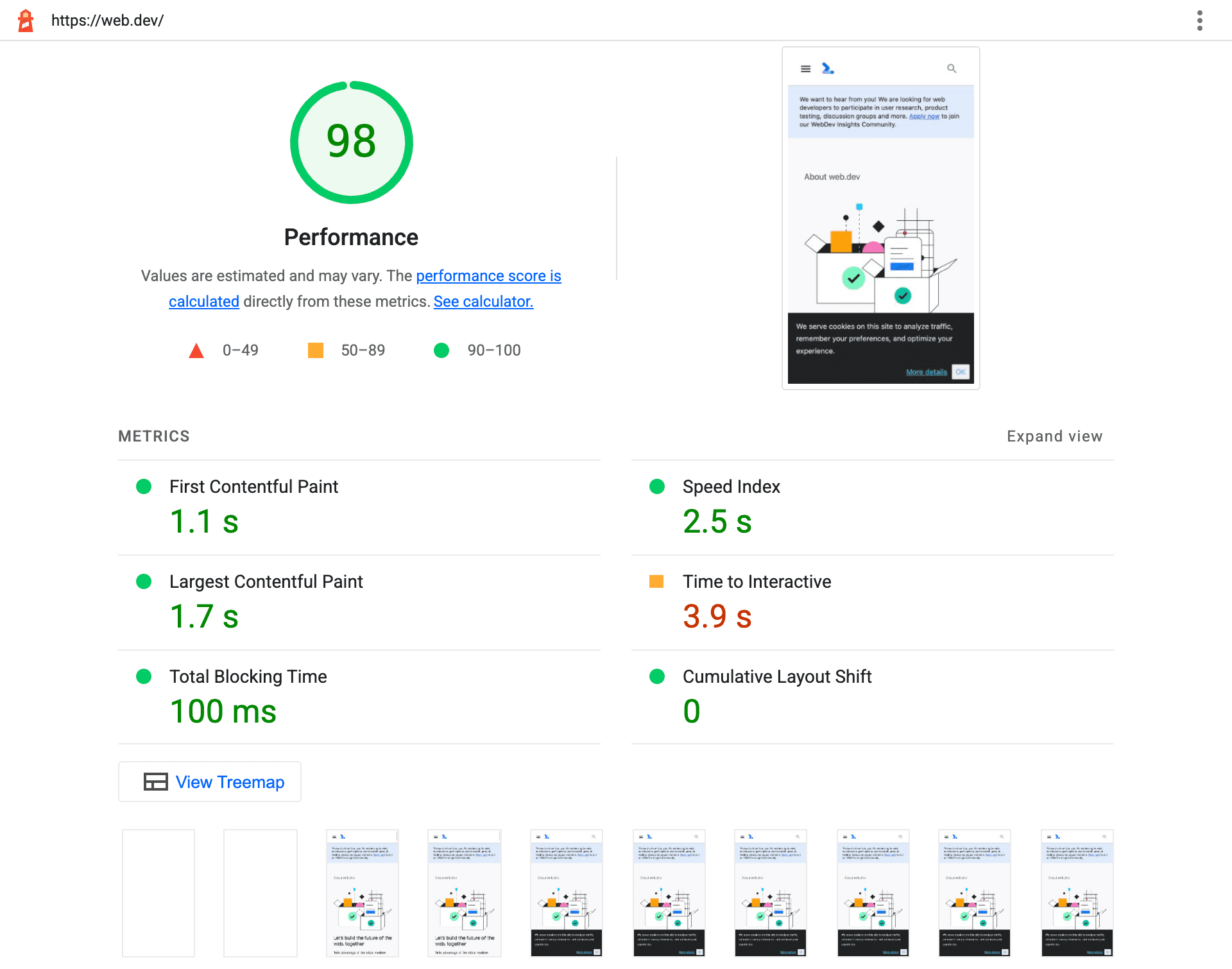Click the View Treemap grid icon
The image size is (1232, 969).
point(155,782)
